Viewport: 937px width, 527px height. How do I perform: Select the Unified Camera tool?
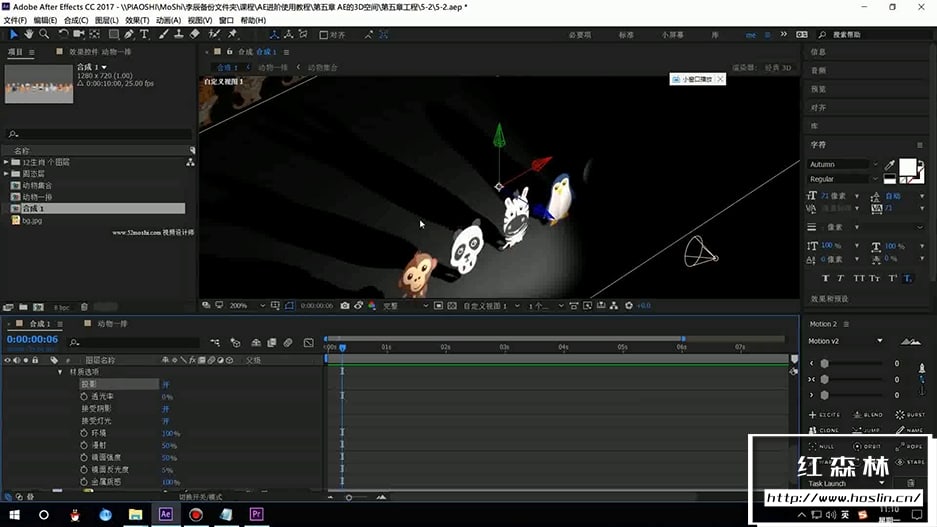(78, 35)
